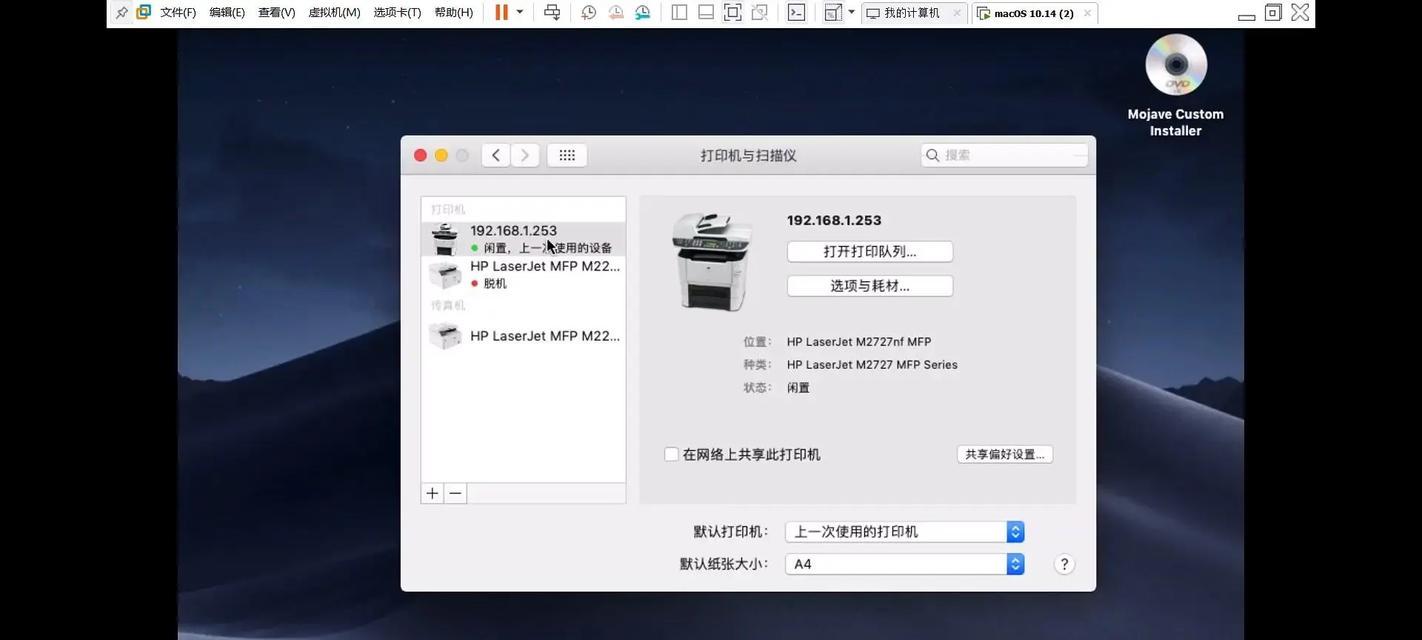
Task: Click the VMware Workstation logo icon
Action: pos(143,12)
